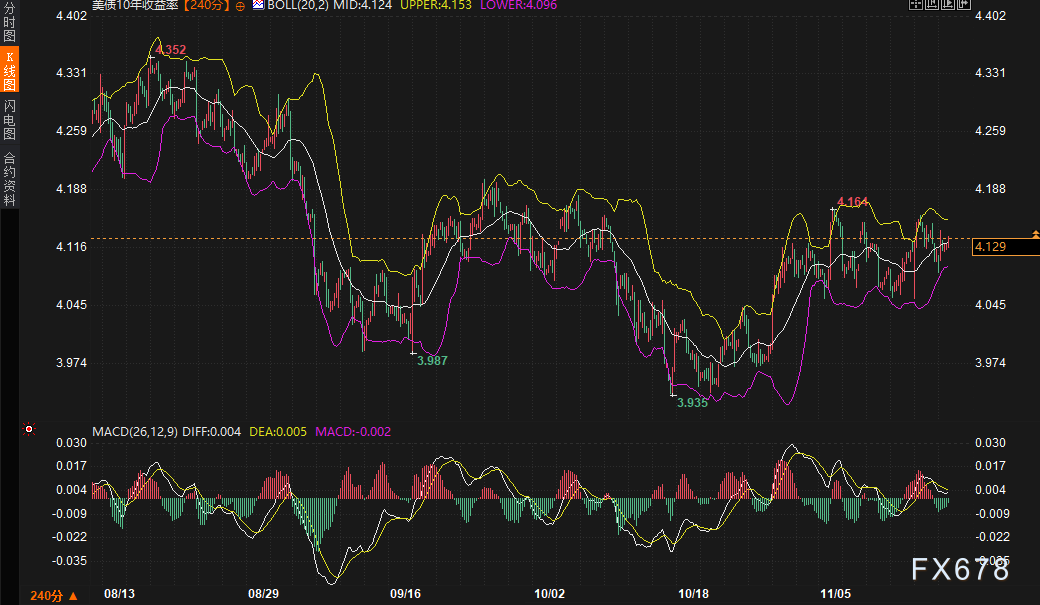Viewport: 1040px width, 605px height.
Task: Click the scroll-to-latest arrow icon
Action: 964,5
